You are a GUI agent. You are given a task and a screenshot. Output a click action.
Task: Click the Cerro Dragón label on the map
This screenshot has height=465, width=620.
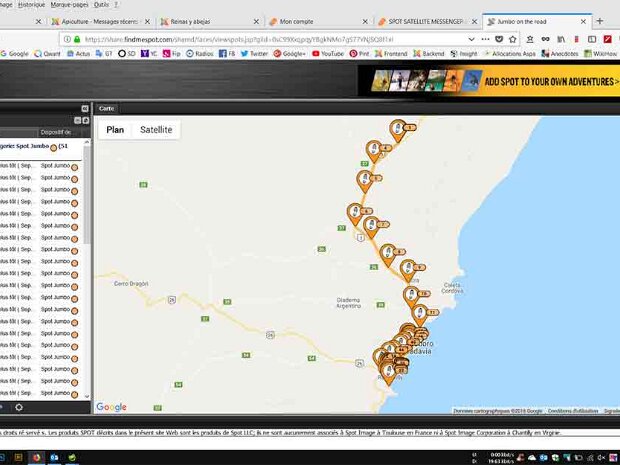[131, 284]
